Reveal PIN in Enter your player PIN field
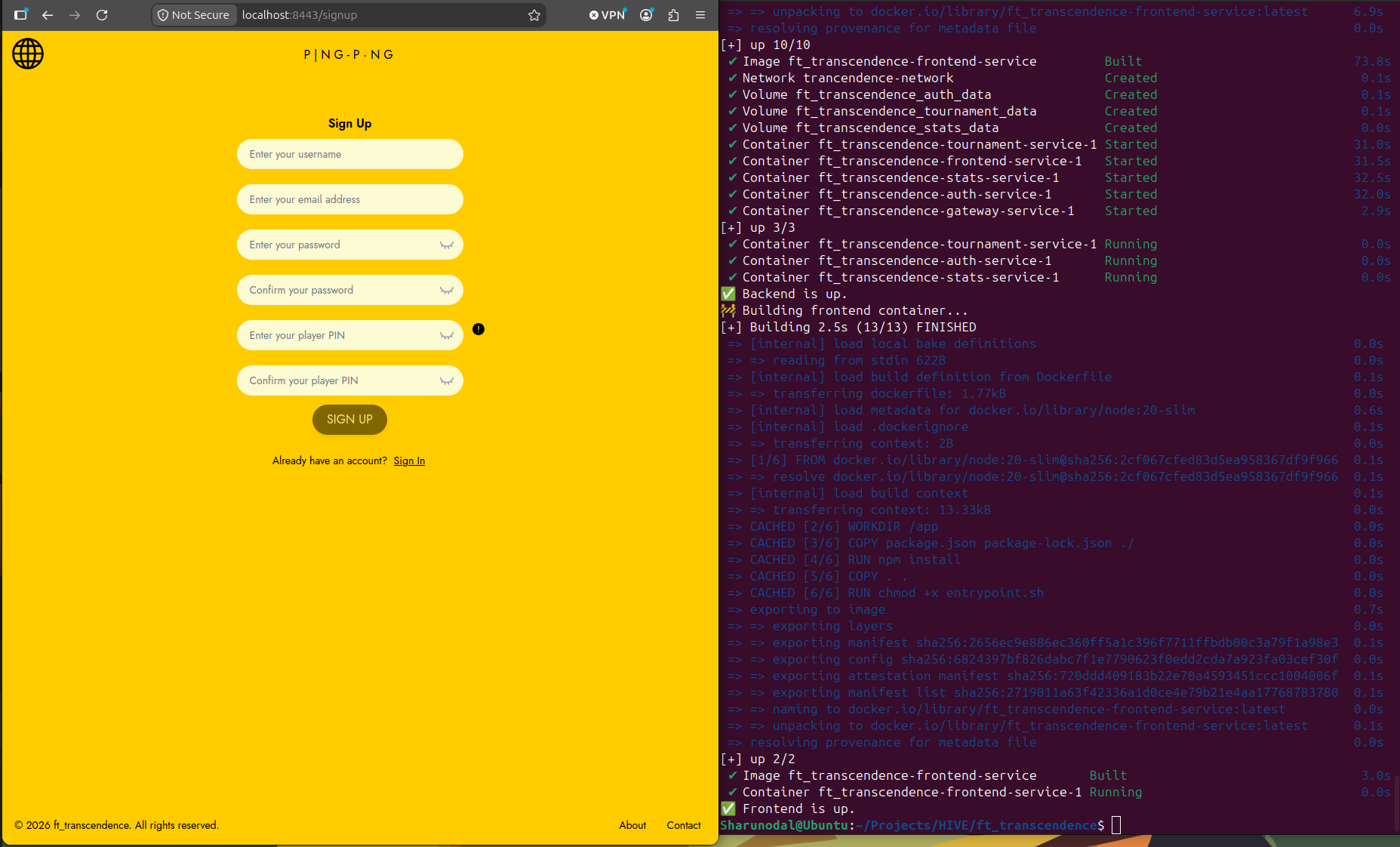1400x847 pixels. coord(447,336)
